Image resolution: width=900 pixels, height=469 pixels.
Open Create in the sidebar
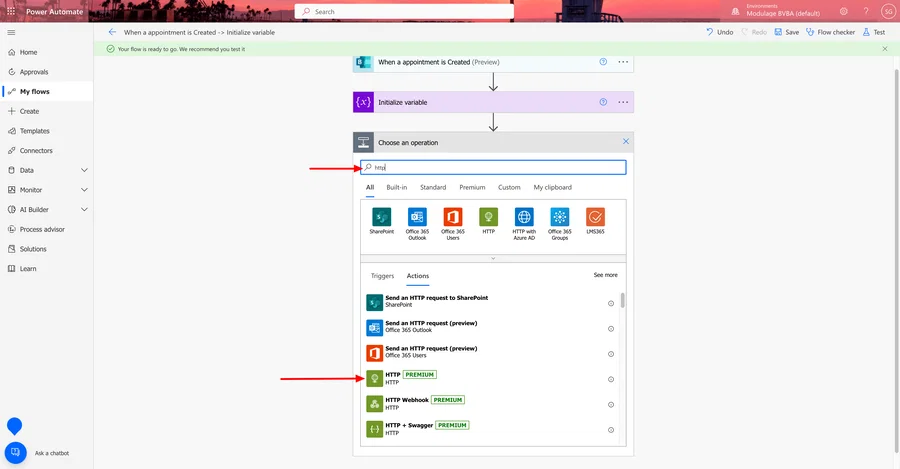[47, 111]
